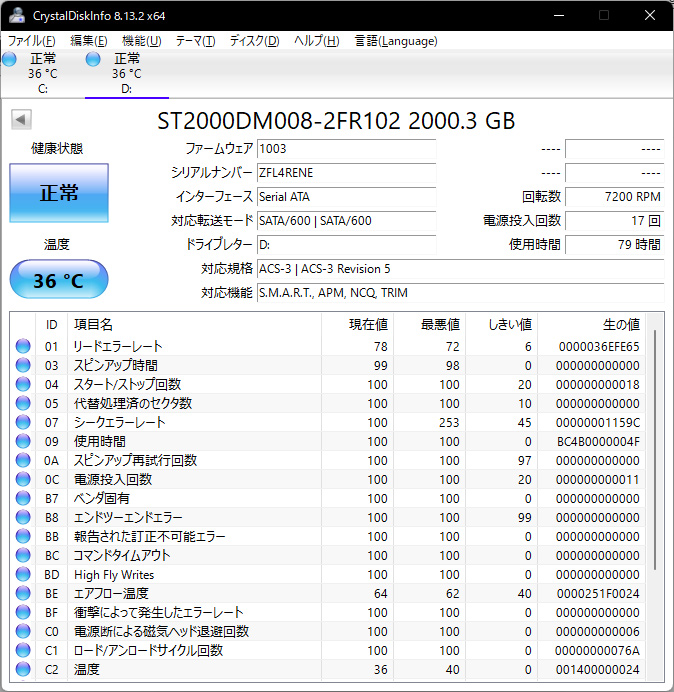Click the status orb for row 0A スピンアップ再試行回数
Viewport: 674px width, 692px height.
[x=23, y=460]
